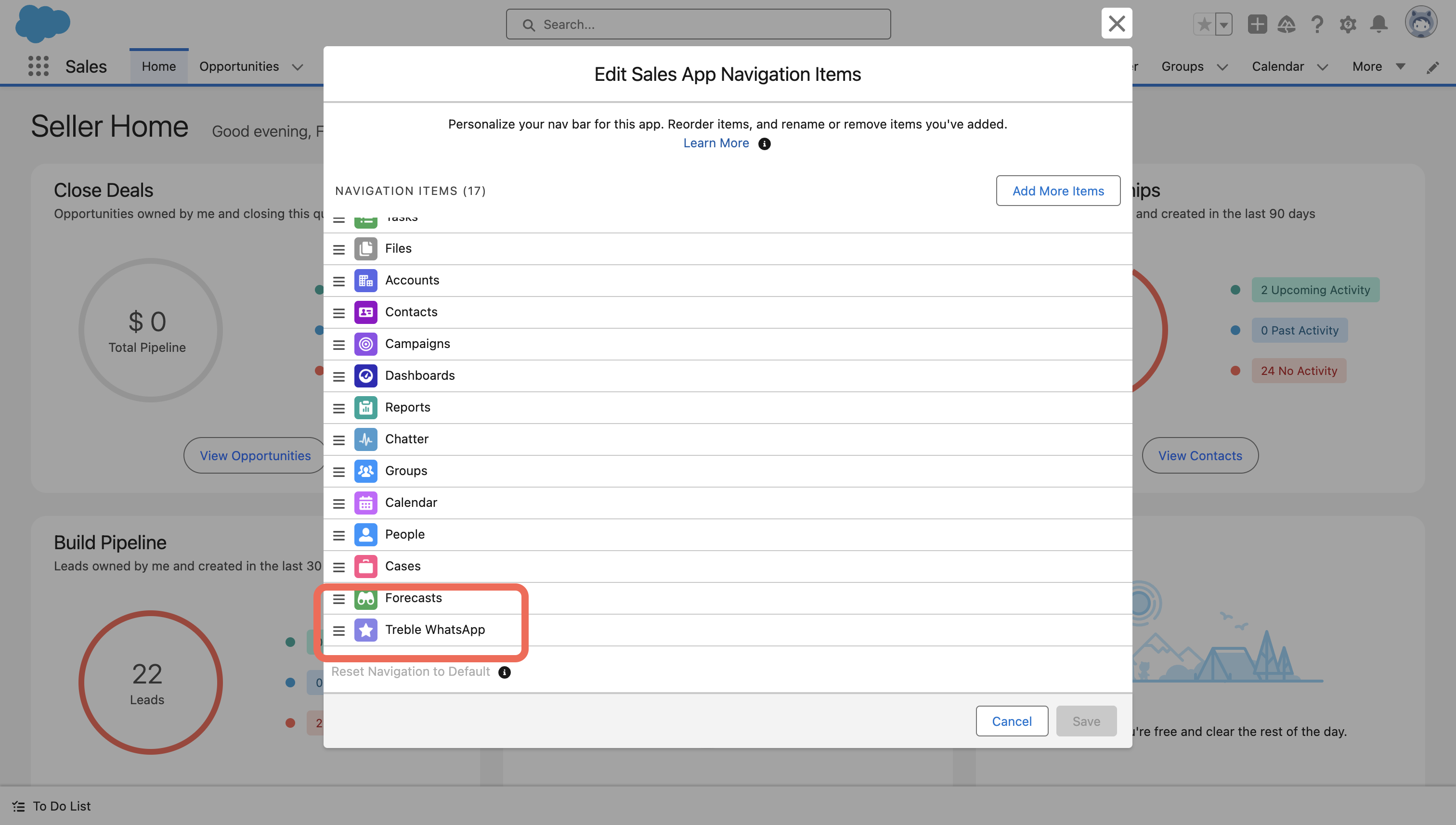The width and height of the screenshot is (1456, 825).
Task: Click info icon beside Learn More
Action: point(764,144)
